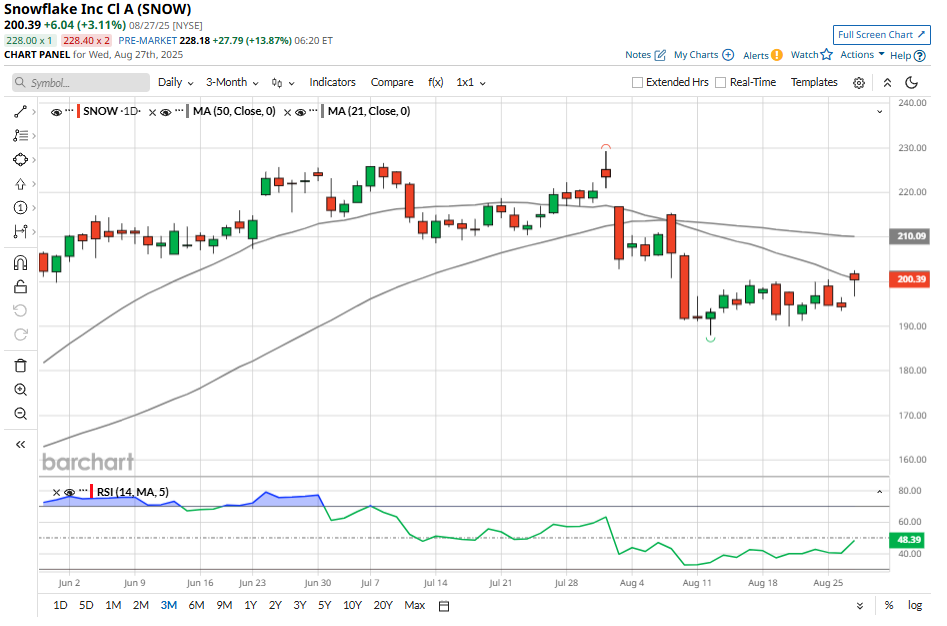The image size is (947, 626).
Task: Select the 1Y time range
Action: click(251, 605)
